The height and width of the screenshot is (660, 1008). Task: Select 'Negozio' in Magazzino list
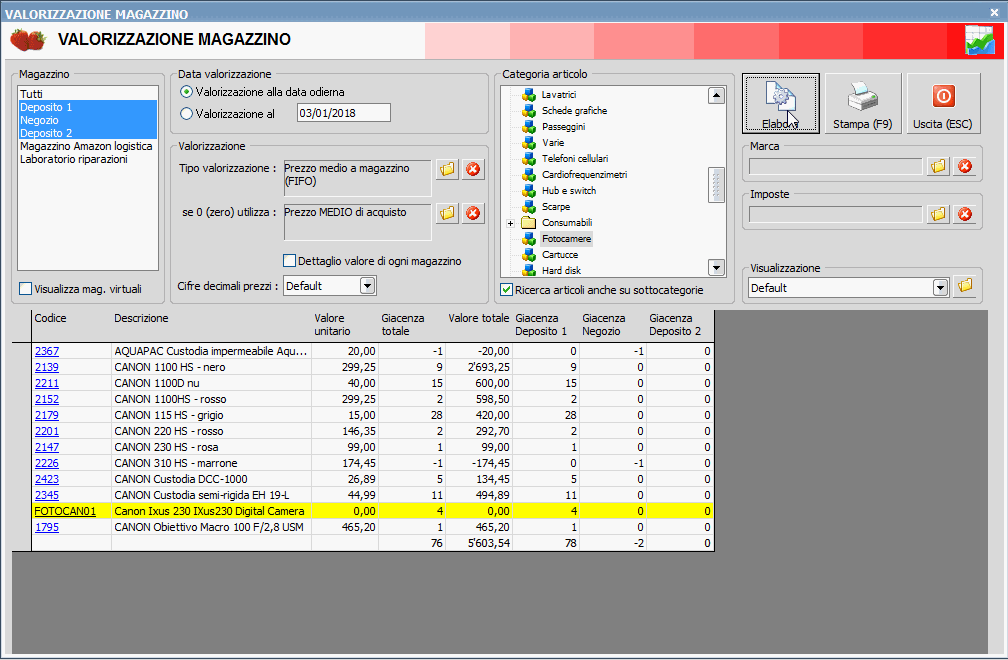[87, 120]
